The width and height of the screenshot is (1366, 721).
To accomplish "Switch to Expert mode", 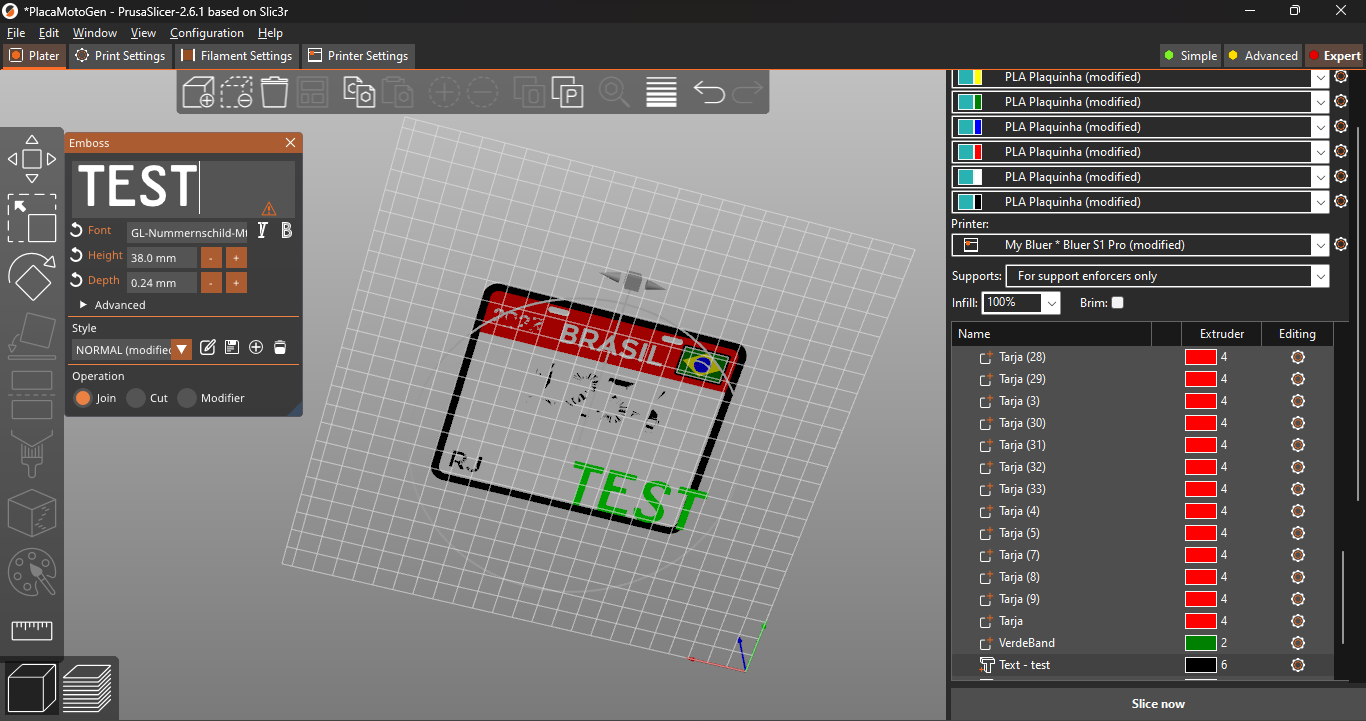I will pyautogui.click(x=1336, y=56).
